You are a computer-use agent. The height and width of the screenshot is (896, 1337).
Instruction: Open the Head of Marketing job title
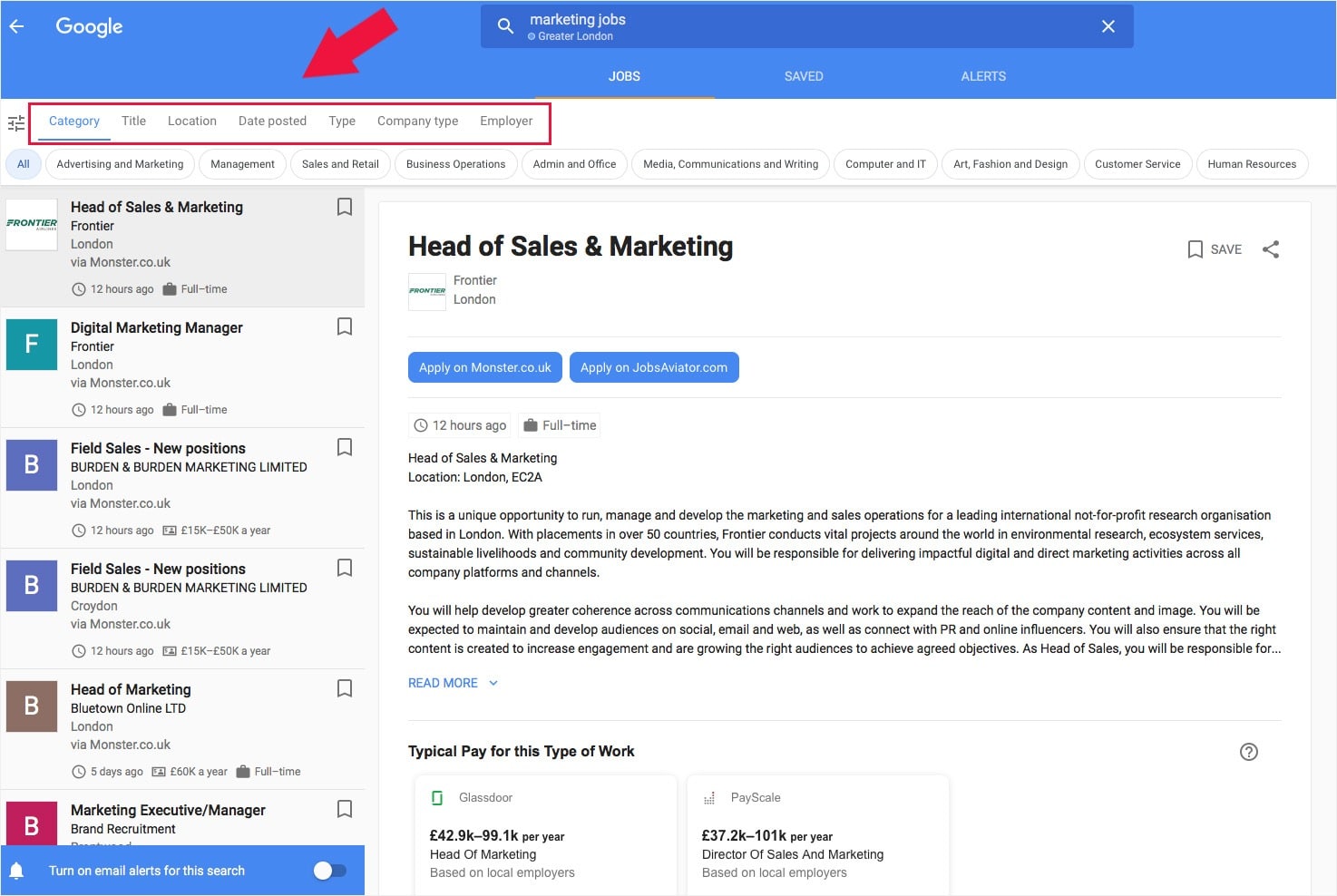131,689
